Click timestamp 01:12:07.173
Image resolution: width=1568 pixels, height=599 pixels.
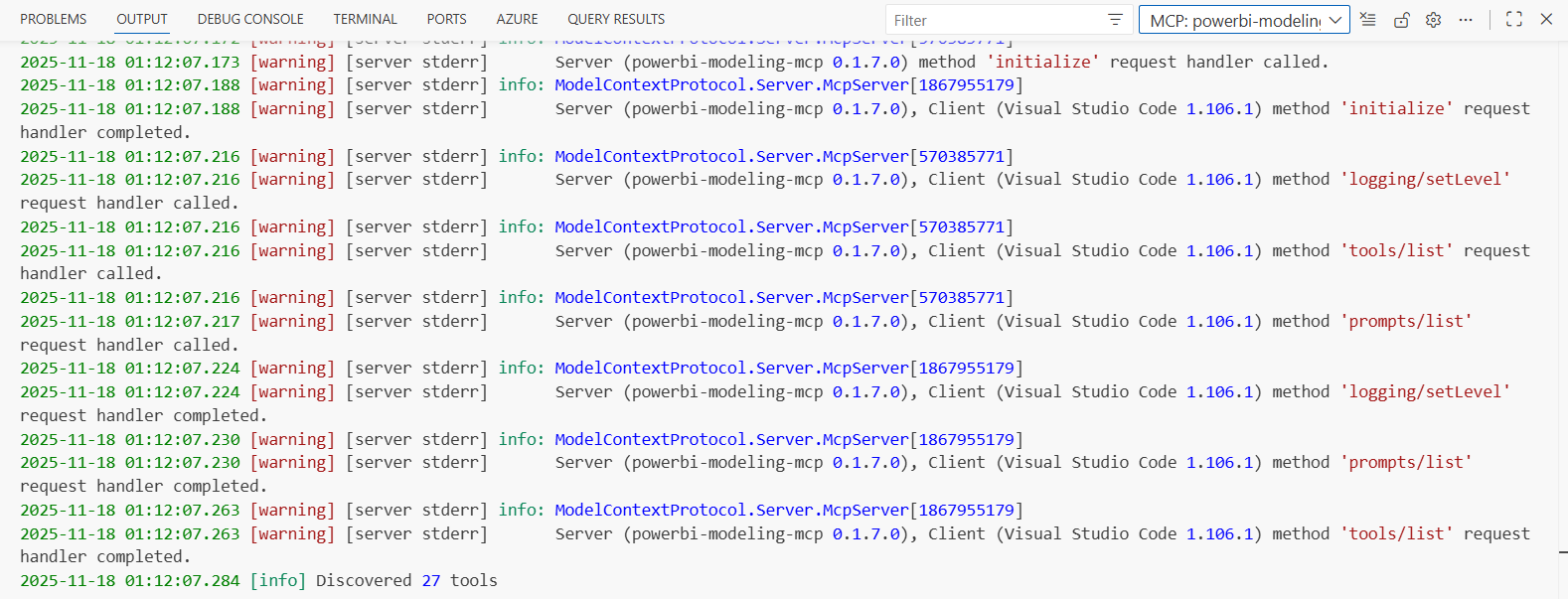point(183,62)
